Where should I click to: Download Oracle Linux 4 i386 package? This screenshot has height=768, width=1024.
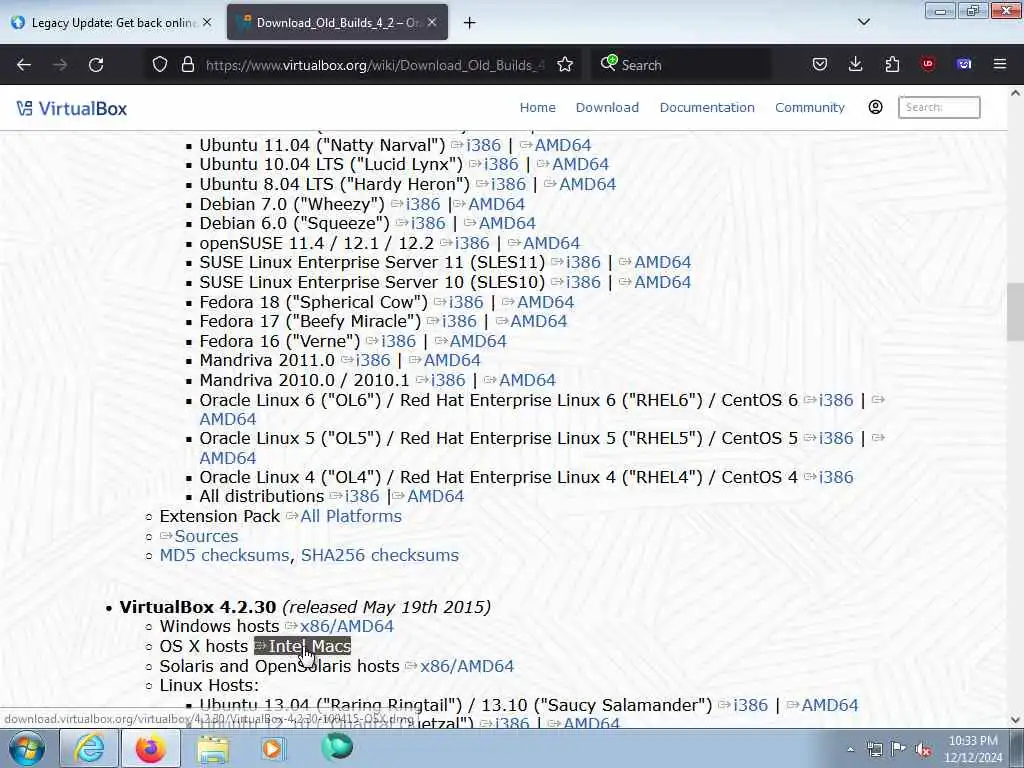coord(836,477)
